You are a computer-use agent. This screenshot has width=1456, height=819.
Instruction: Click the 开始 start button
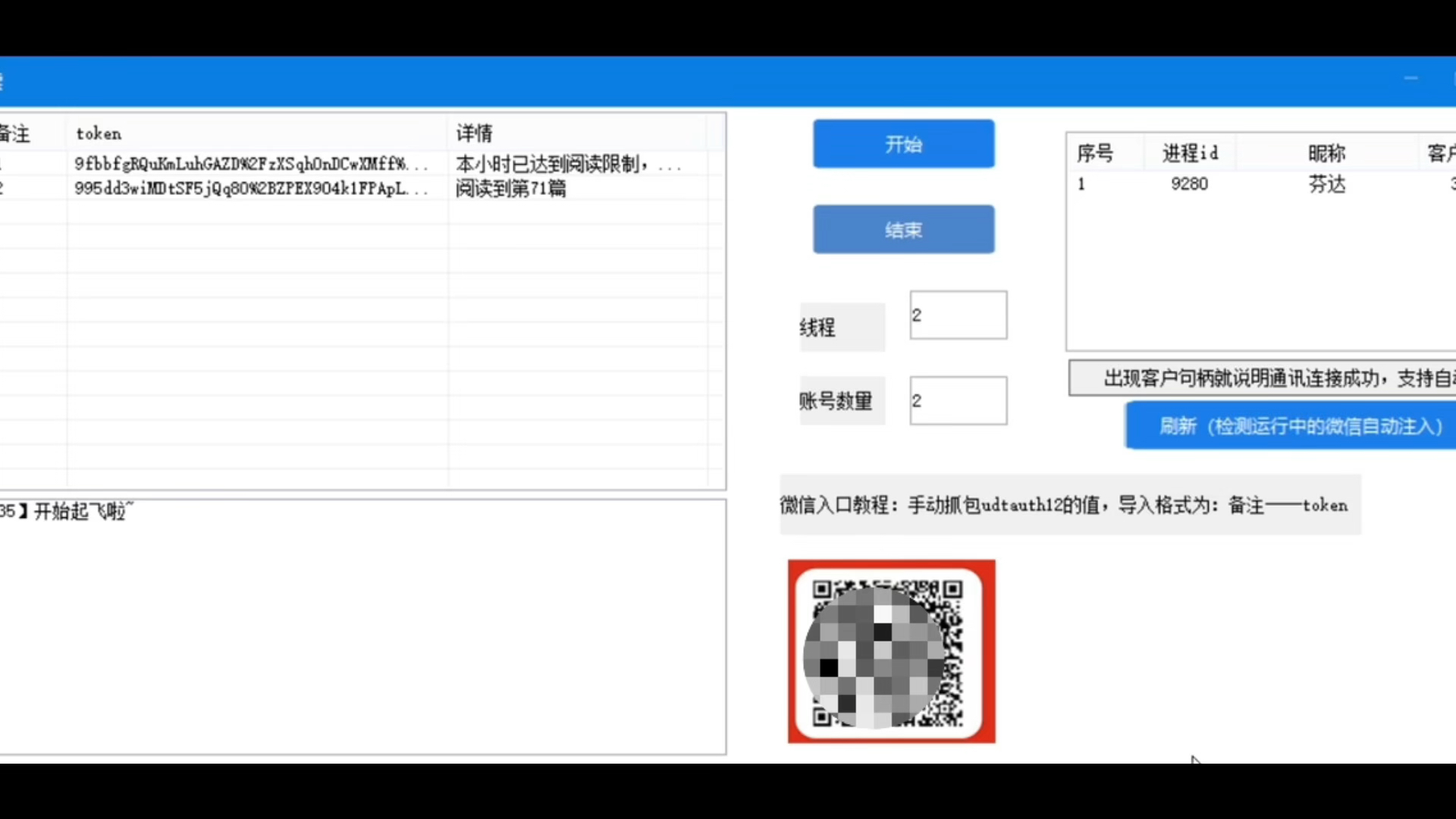[903, 143]
